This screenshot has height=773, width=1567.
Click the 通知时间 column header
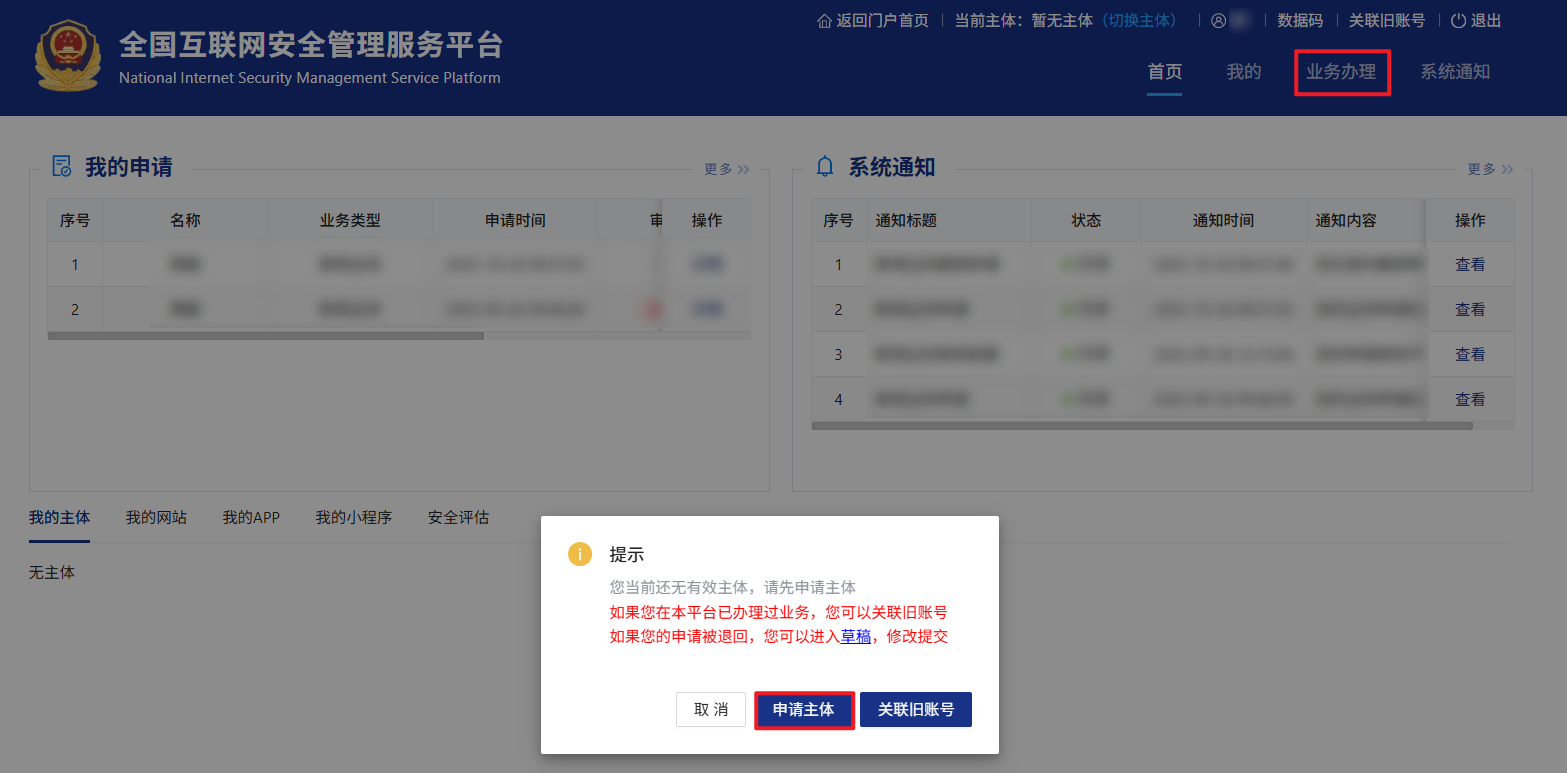[x=1223, y=220]
